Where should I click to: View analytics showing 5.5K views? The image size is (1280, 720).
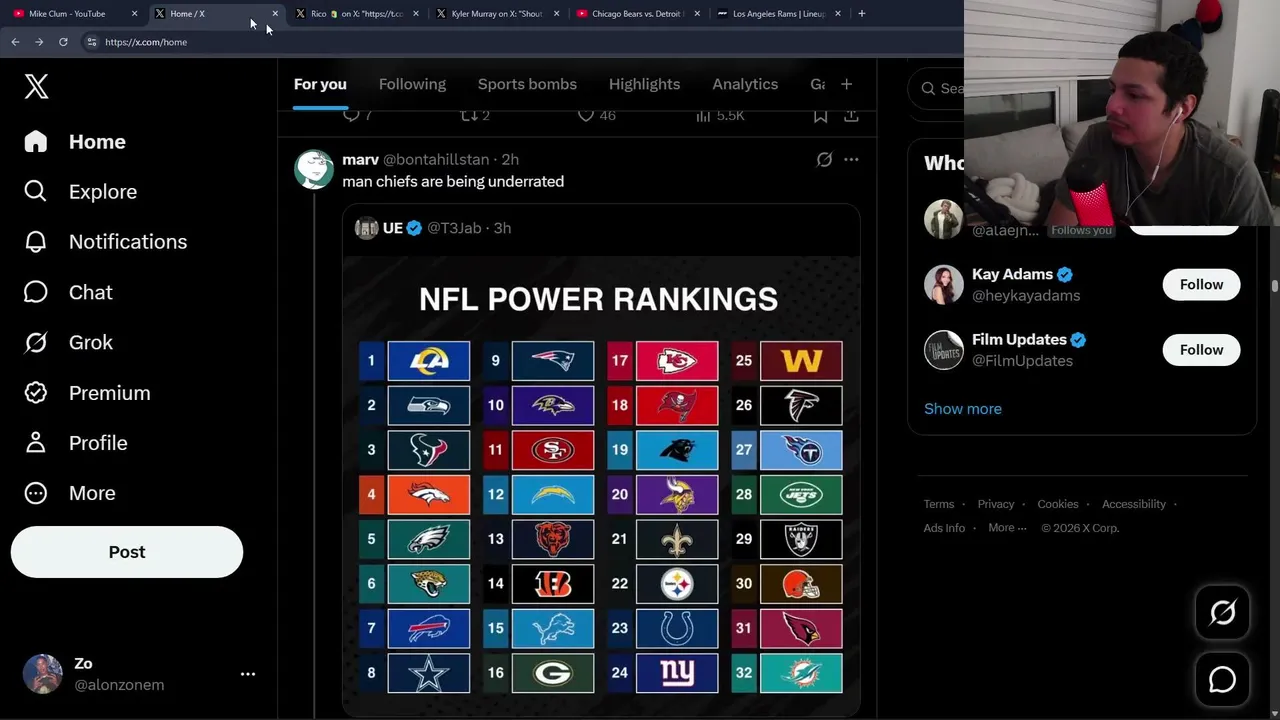tap(720, 115)
